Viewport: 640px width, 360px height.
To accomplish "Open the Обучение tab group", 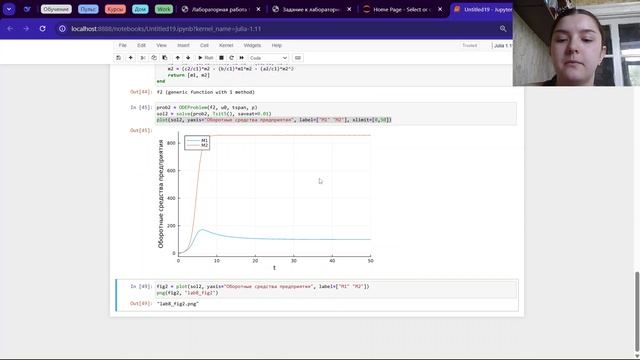I will [56, 9].
